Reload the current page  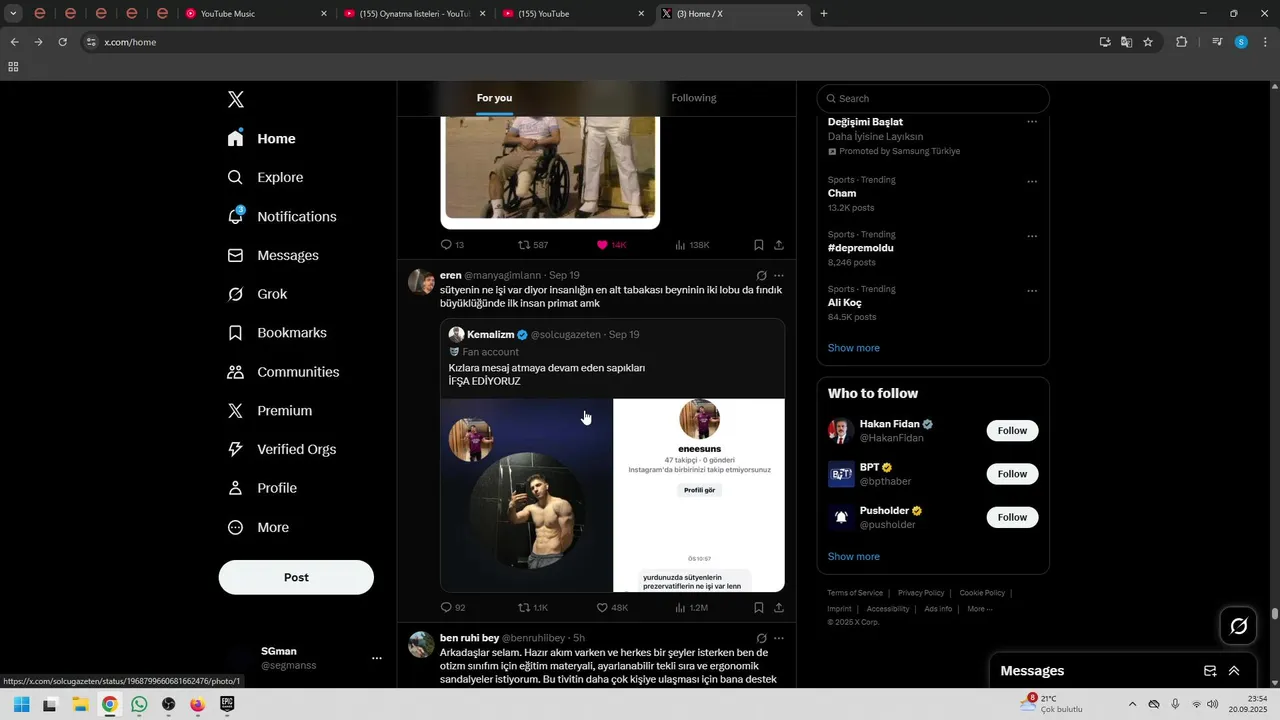(x=62, y=42)
